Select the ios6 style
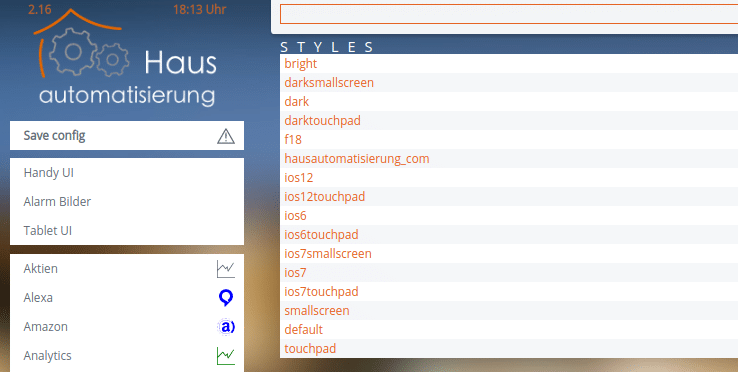 [x=295, y=216]
